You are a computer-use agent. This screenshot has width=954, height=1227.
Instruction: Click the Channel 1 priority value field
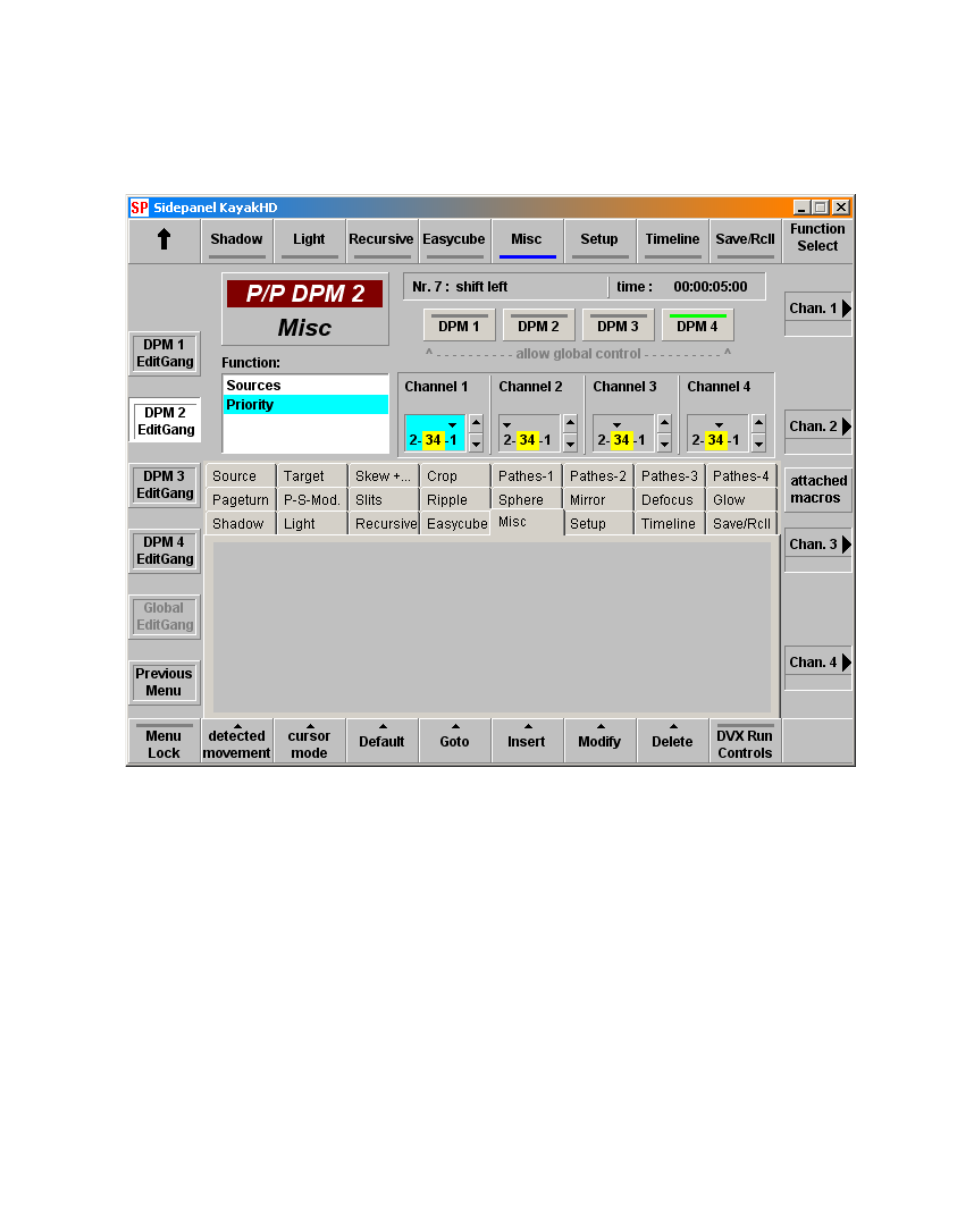click(435, 433)
